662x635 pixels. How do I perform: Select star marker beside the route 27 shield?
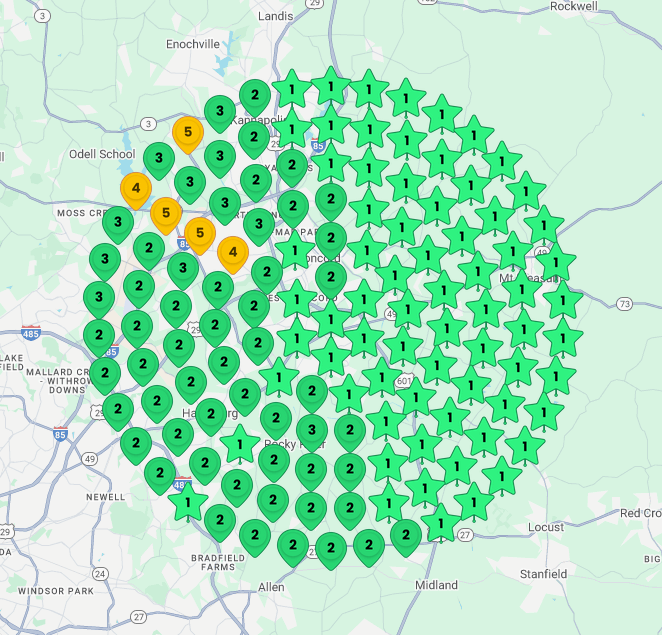coord(441,522)
